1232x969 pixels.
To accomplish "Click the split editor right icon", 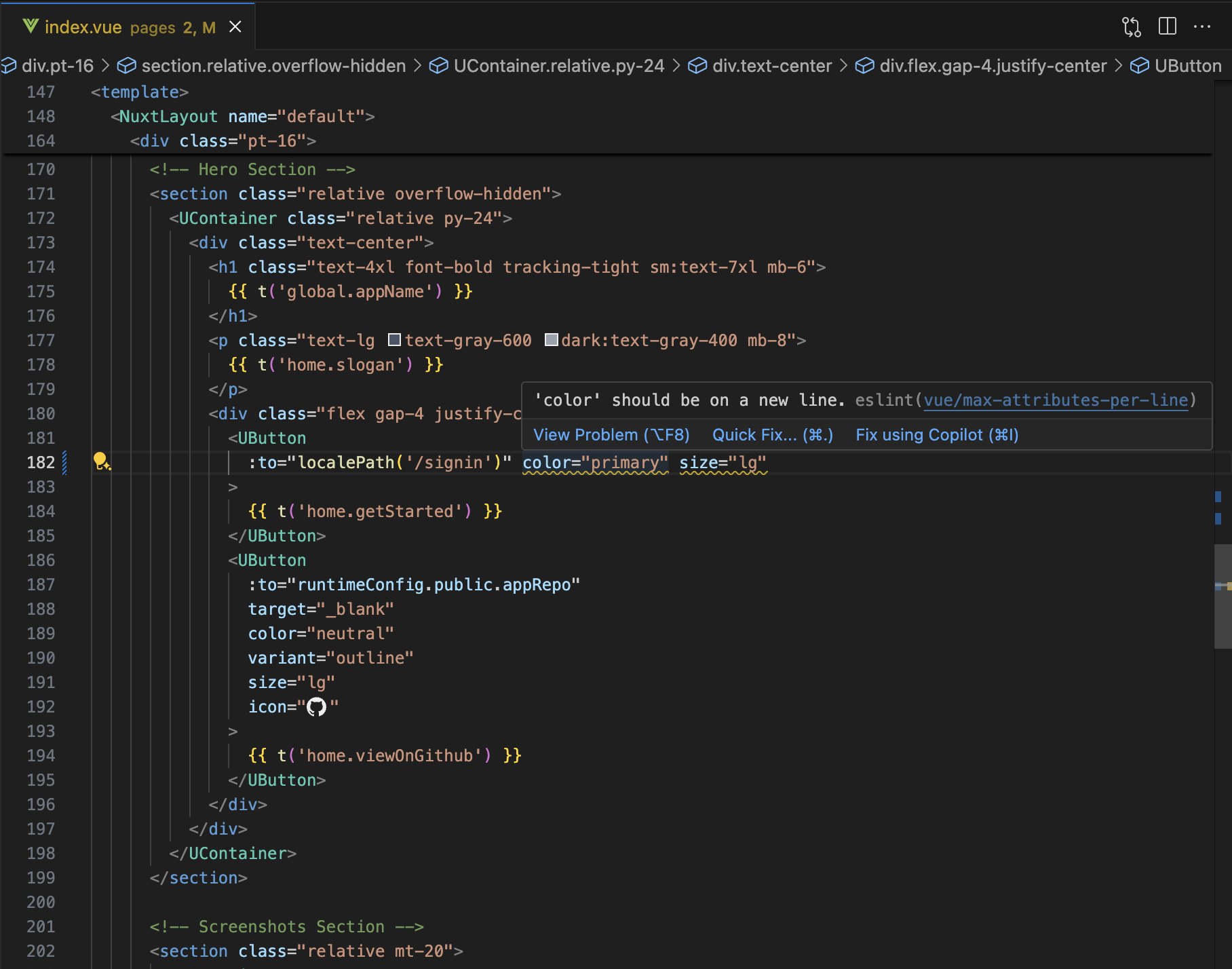I will (x=1167, y=26).
